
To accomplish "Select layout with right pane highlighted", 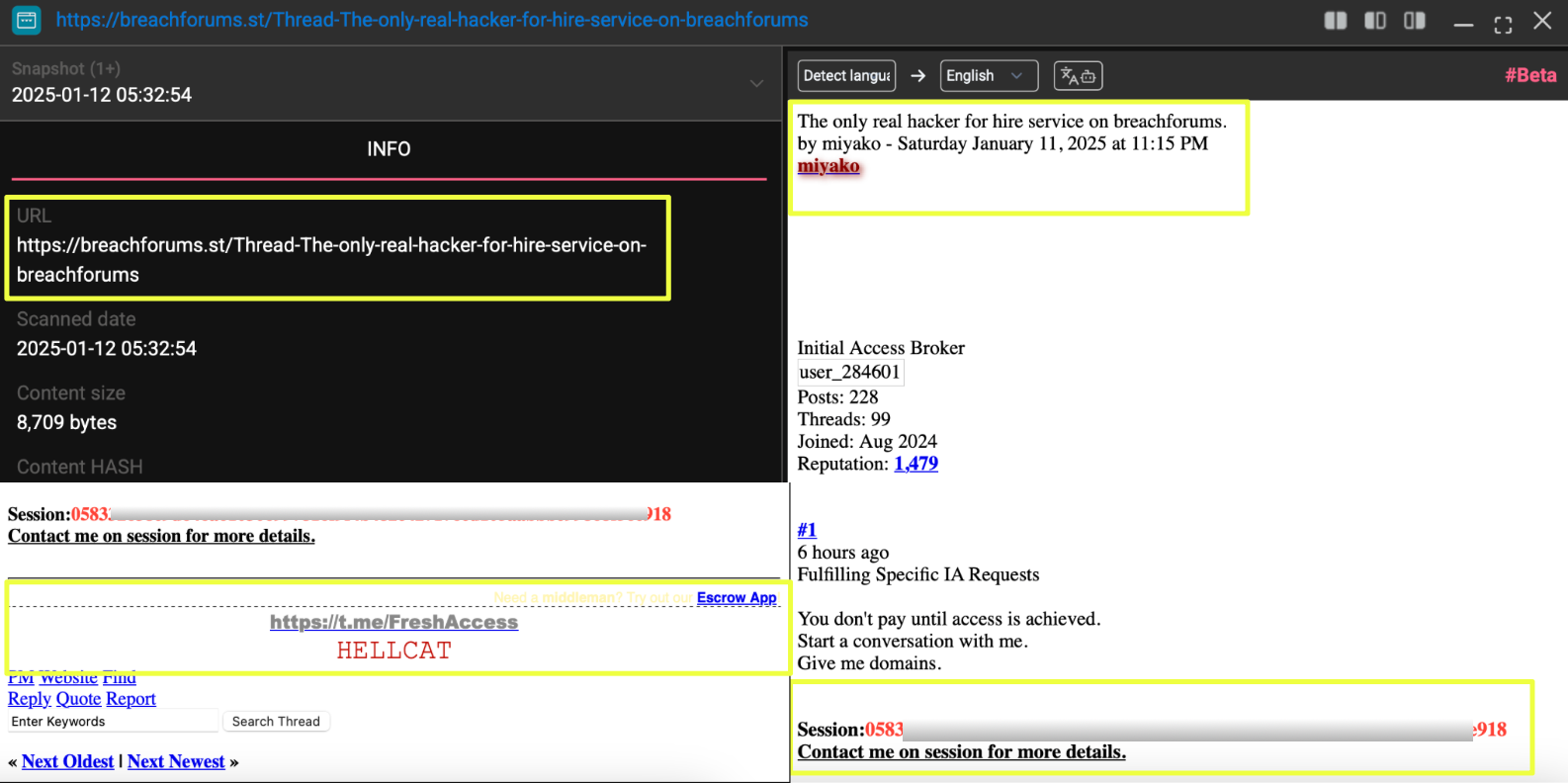I will click(1414, 21).
